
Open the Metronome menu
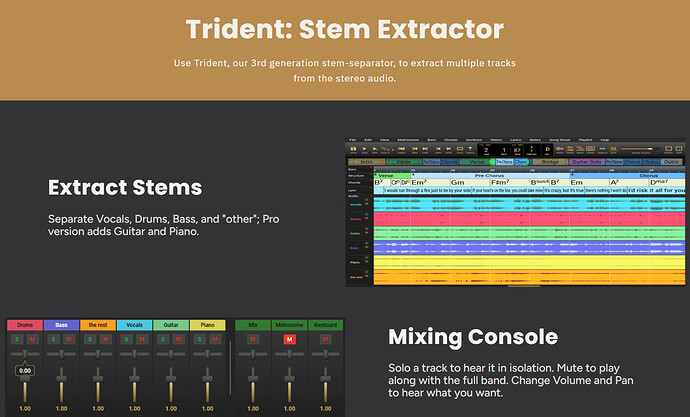408,140
